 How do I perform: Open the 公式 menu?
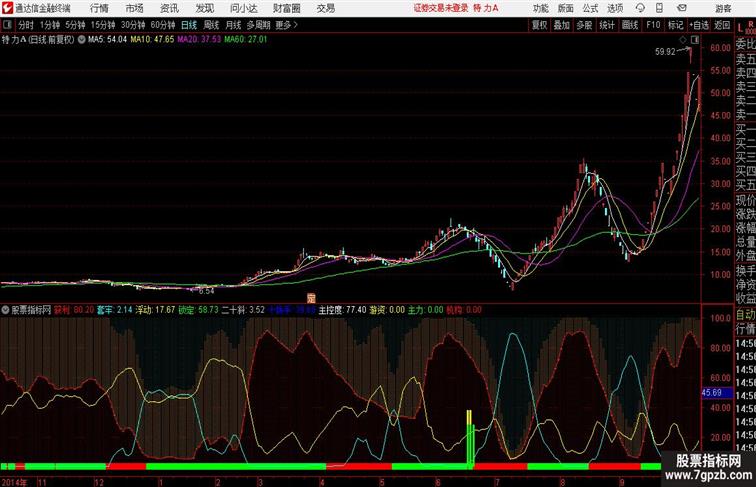tap(590, 8)
